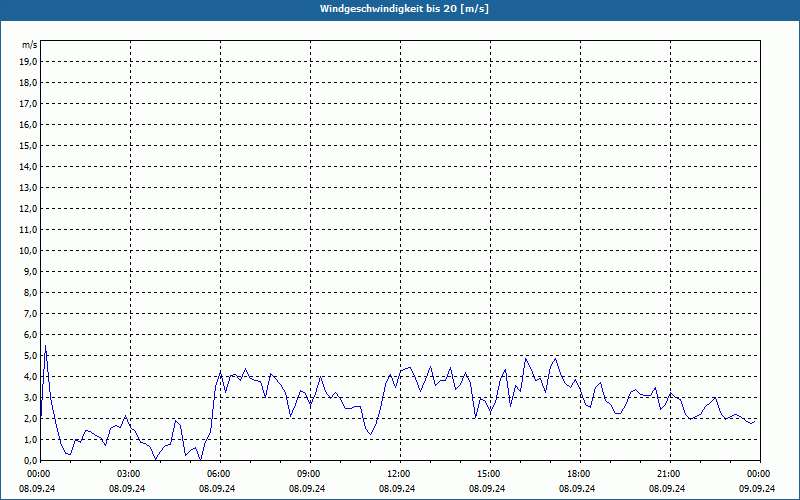This screenshot has height=500, width=800.
Task: Click the '03:00' time label
Action: click(x=131, y=474)
